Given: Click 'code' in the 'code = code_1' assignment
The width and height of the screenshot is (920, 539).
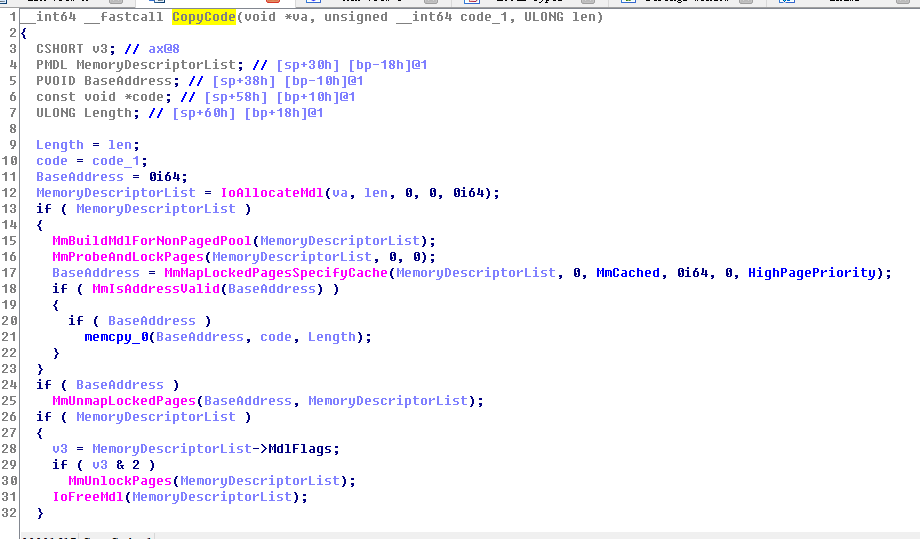Looking at the screenshot, I should pyautogui.click(x=52, y=161).
